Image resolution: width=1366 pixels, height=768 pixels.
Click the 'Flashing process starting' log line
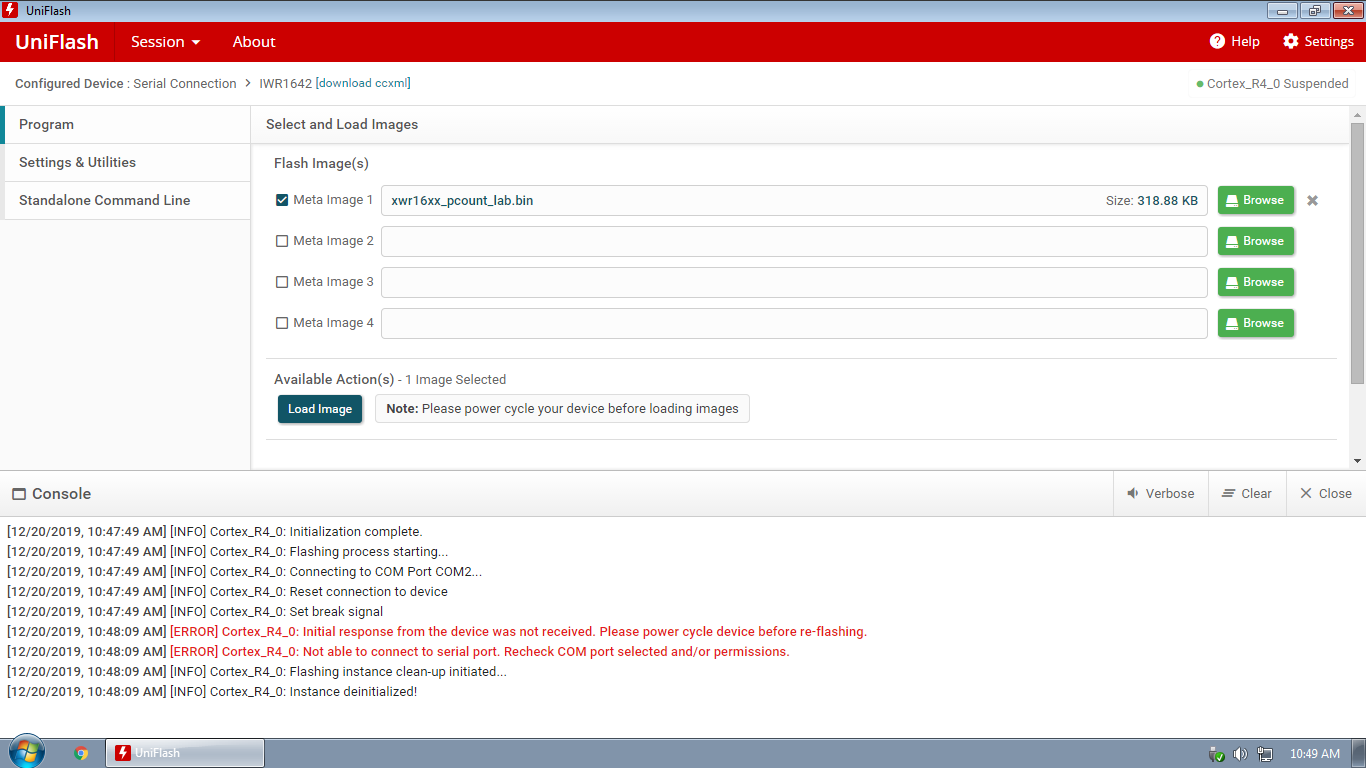coord(227,552)
